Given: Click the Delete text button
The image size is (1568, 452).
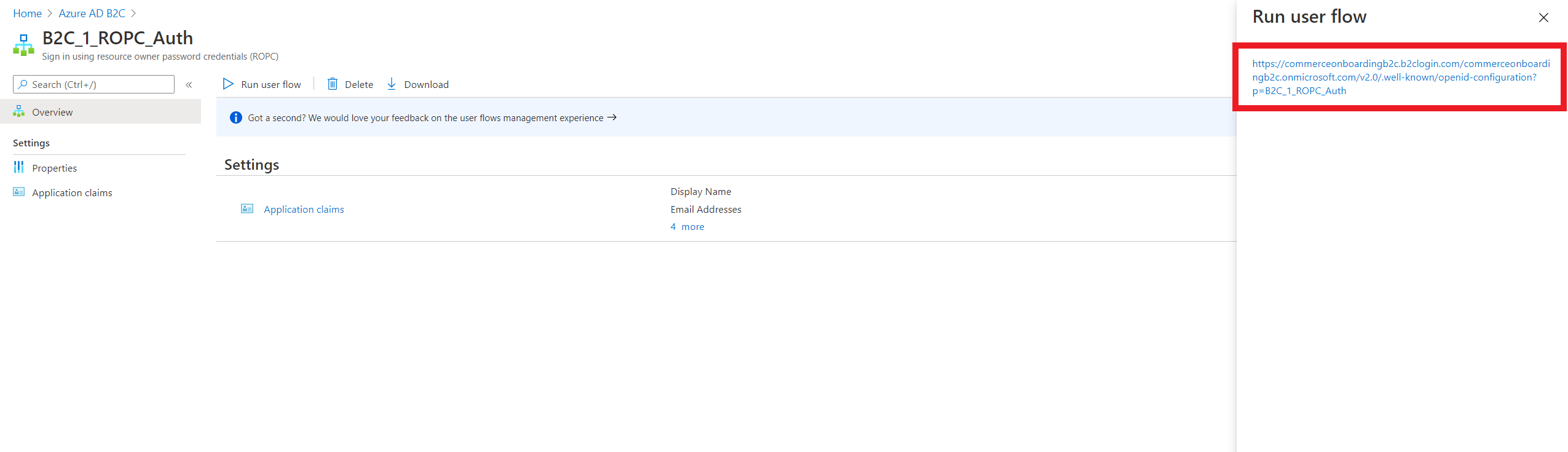Looking at the screenshot, I should (359, 85).
